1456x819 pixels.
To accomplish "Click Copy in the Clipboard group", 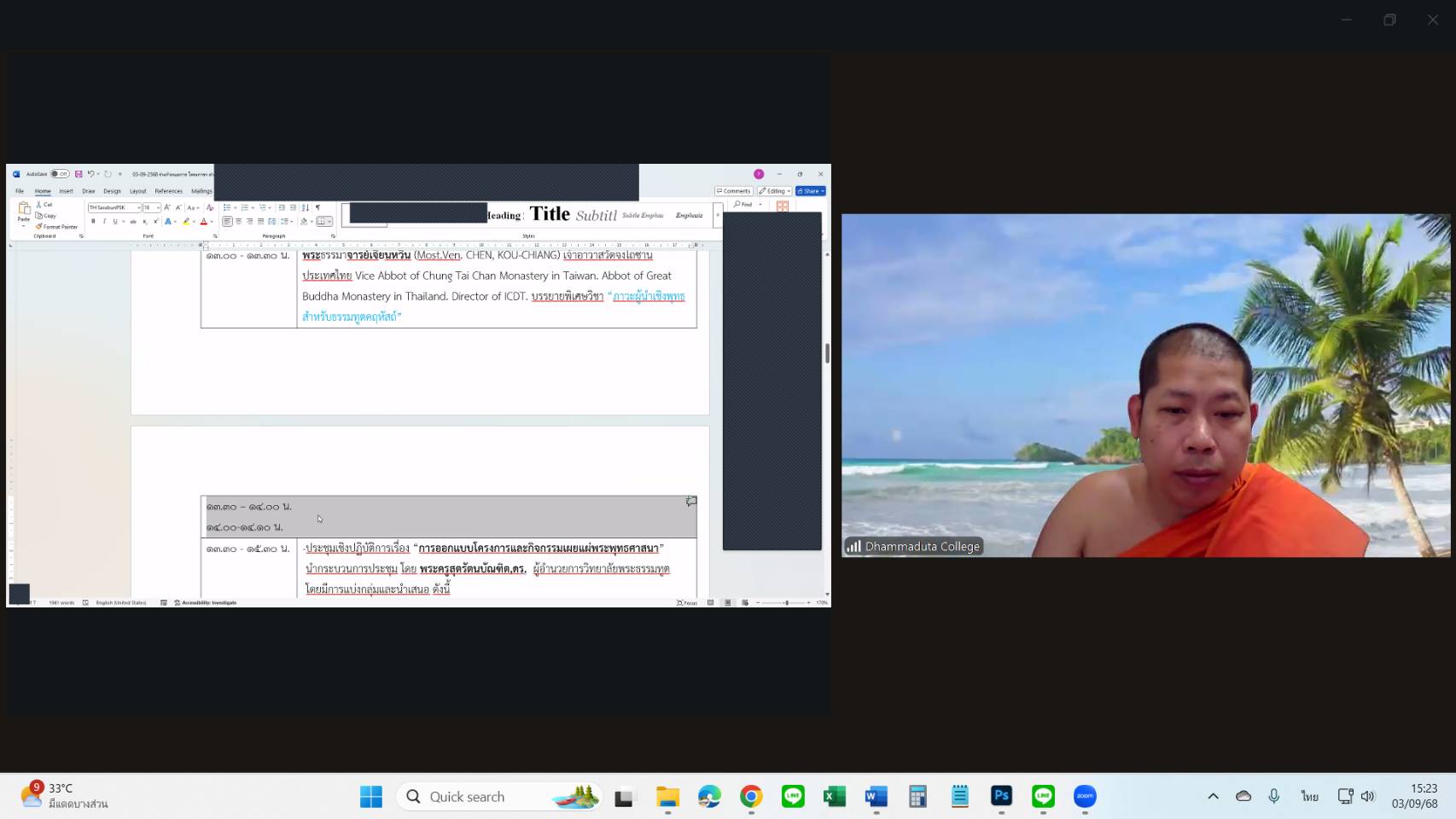I will click(x=46, y=216).
